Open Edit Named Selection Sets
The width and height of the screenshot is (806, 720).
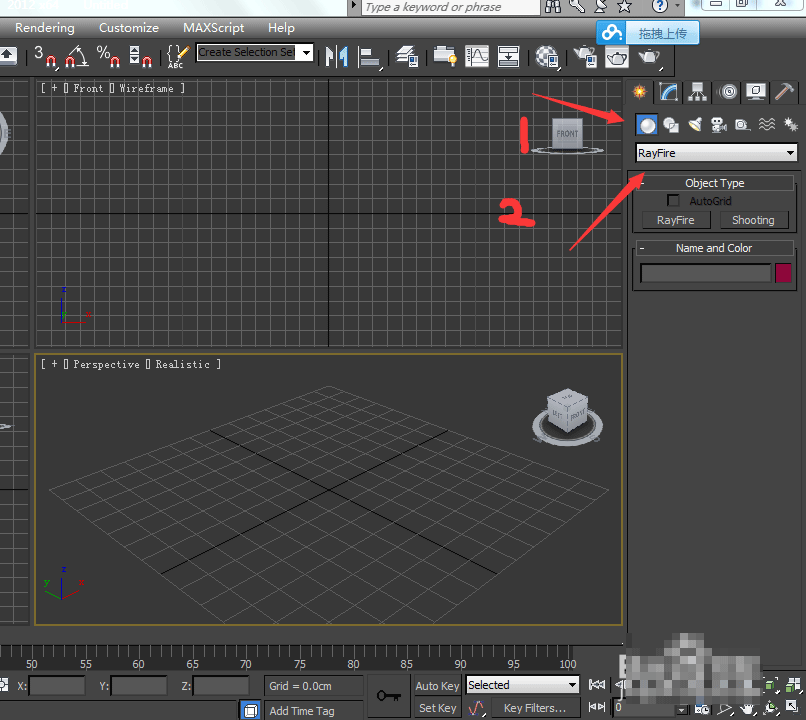tap(178, 56)
